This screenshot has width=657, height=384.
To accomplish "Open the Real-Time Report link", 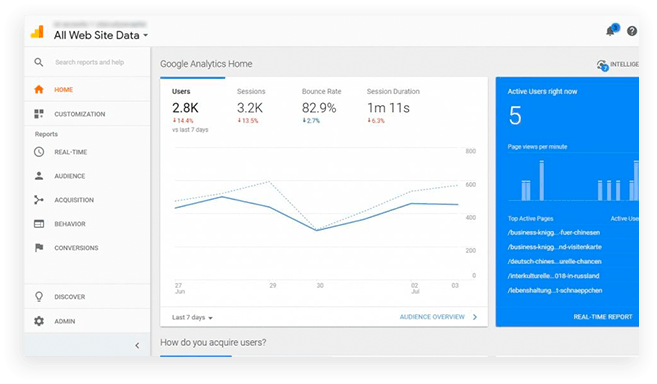I will (x=603, y=317).
